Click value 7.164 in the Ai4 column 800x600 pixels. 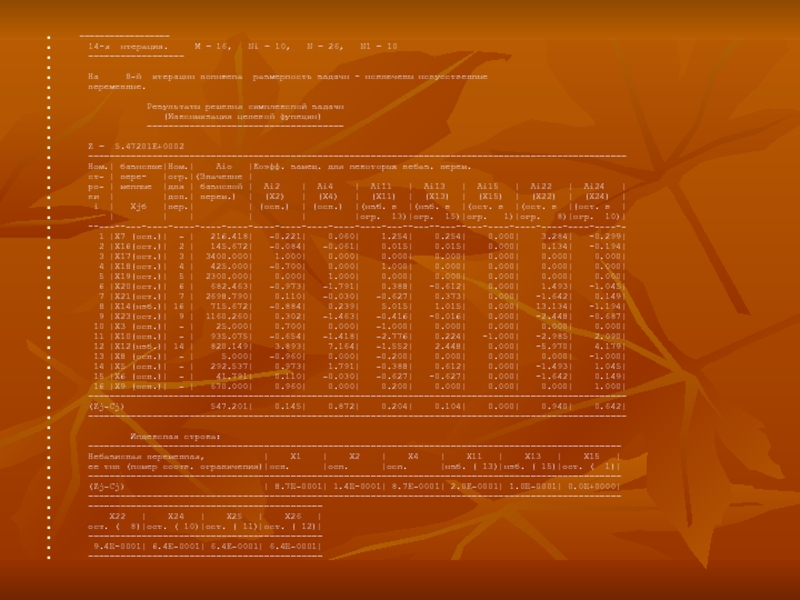point(341,346)
